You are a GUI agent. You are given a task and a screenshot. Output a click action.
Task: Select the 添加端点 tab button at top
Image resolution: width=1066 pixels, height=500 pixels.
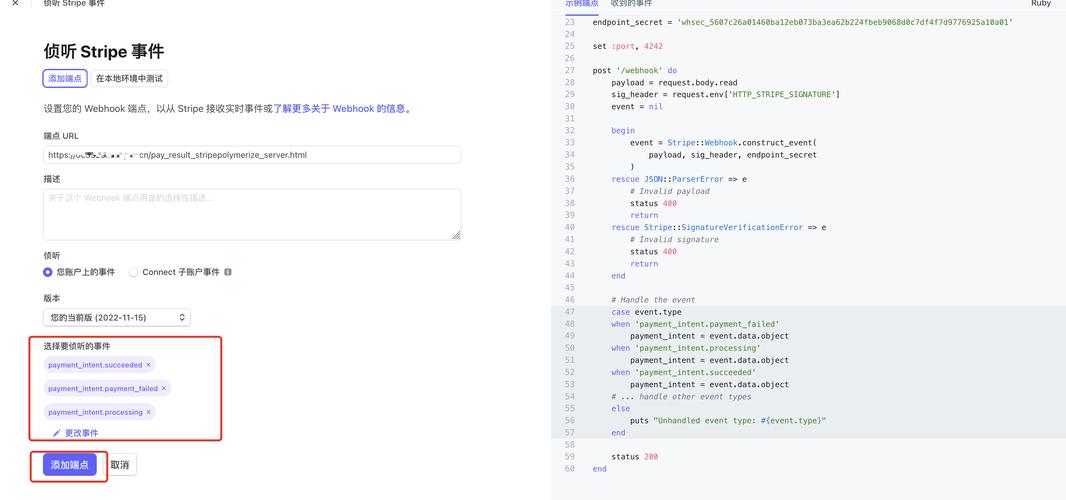coord(65,78)
